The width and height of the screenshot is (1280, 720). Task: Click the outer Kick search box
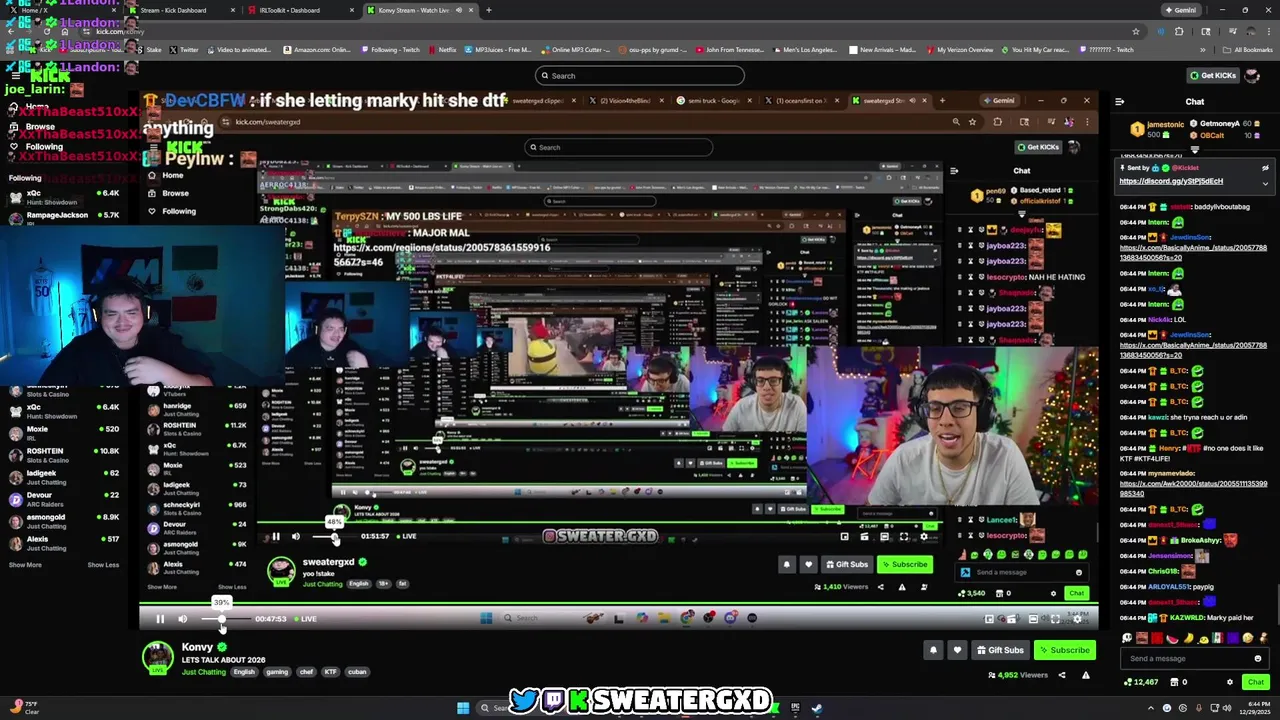pyautogui.click(x=640, y=76)
